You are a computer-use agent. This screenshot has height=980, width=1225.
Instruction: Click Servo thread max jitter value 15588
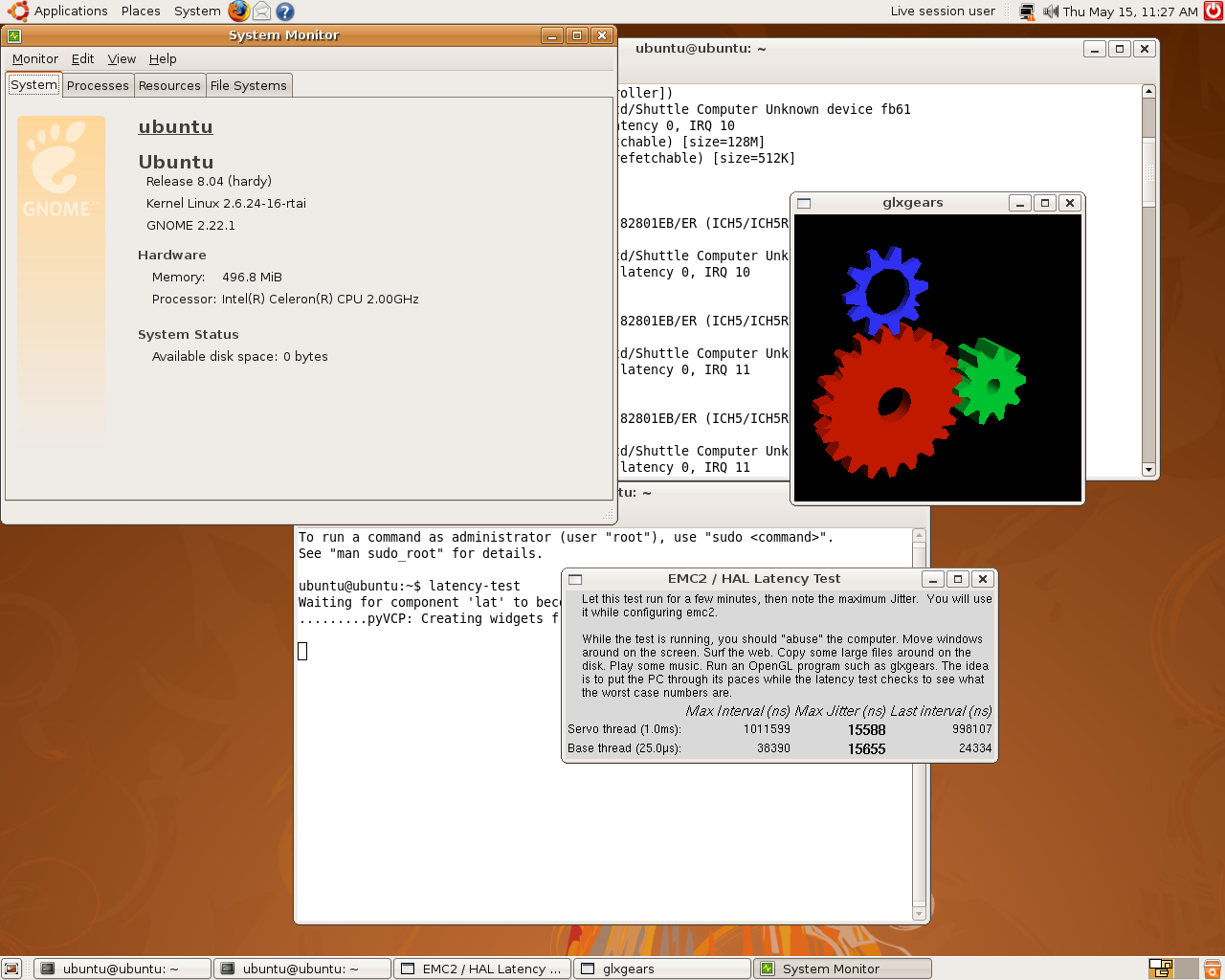[867, 729]
